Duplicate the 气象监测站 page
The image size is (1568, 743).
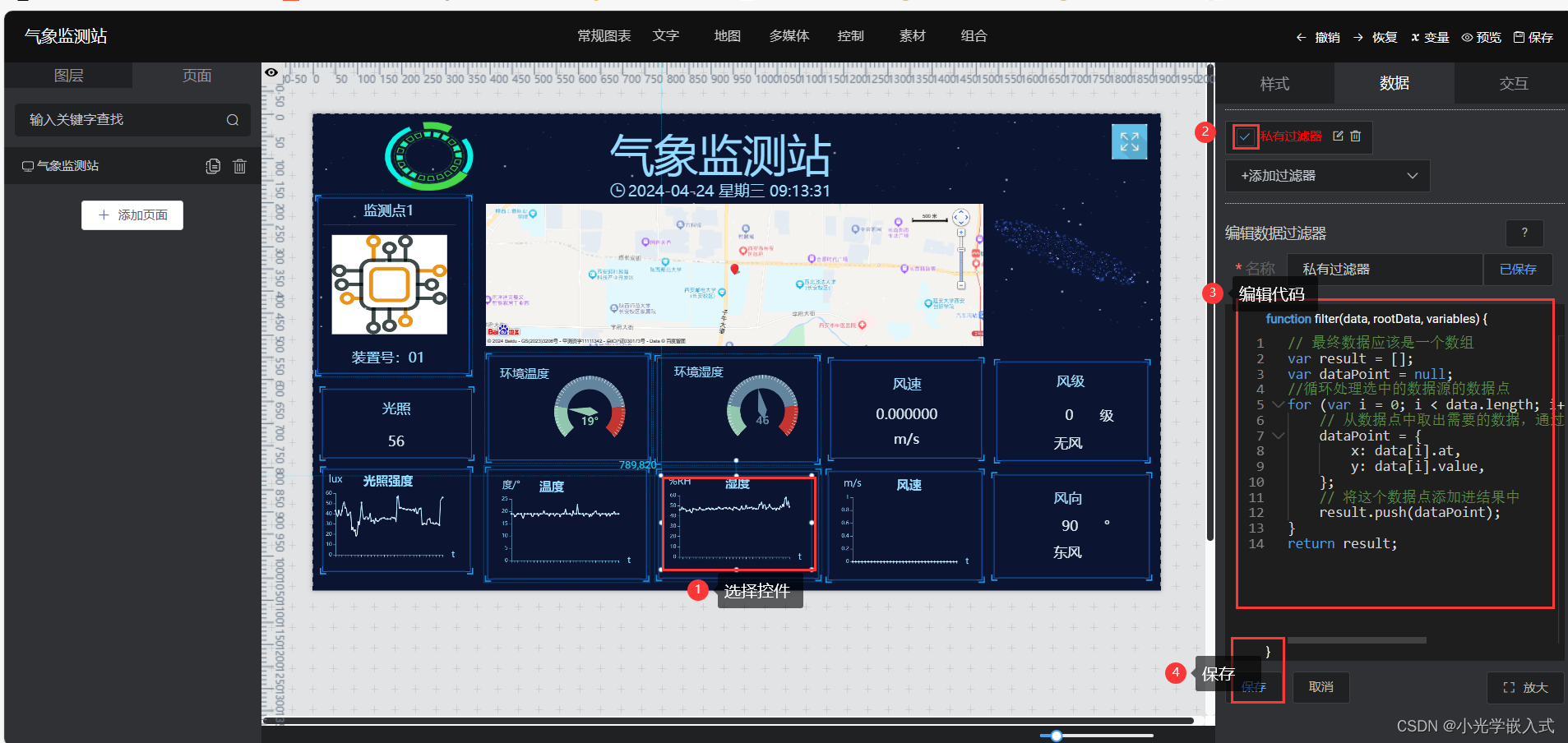click(x=213, y=166)
